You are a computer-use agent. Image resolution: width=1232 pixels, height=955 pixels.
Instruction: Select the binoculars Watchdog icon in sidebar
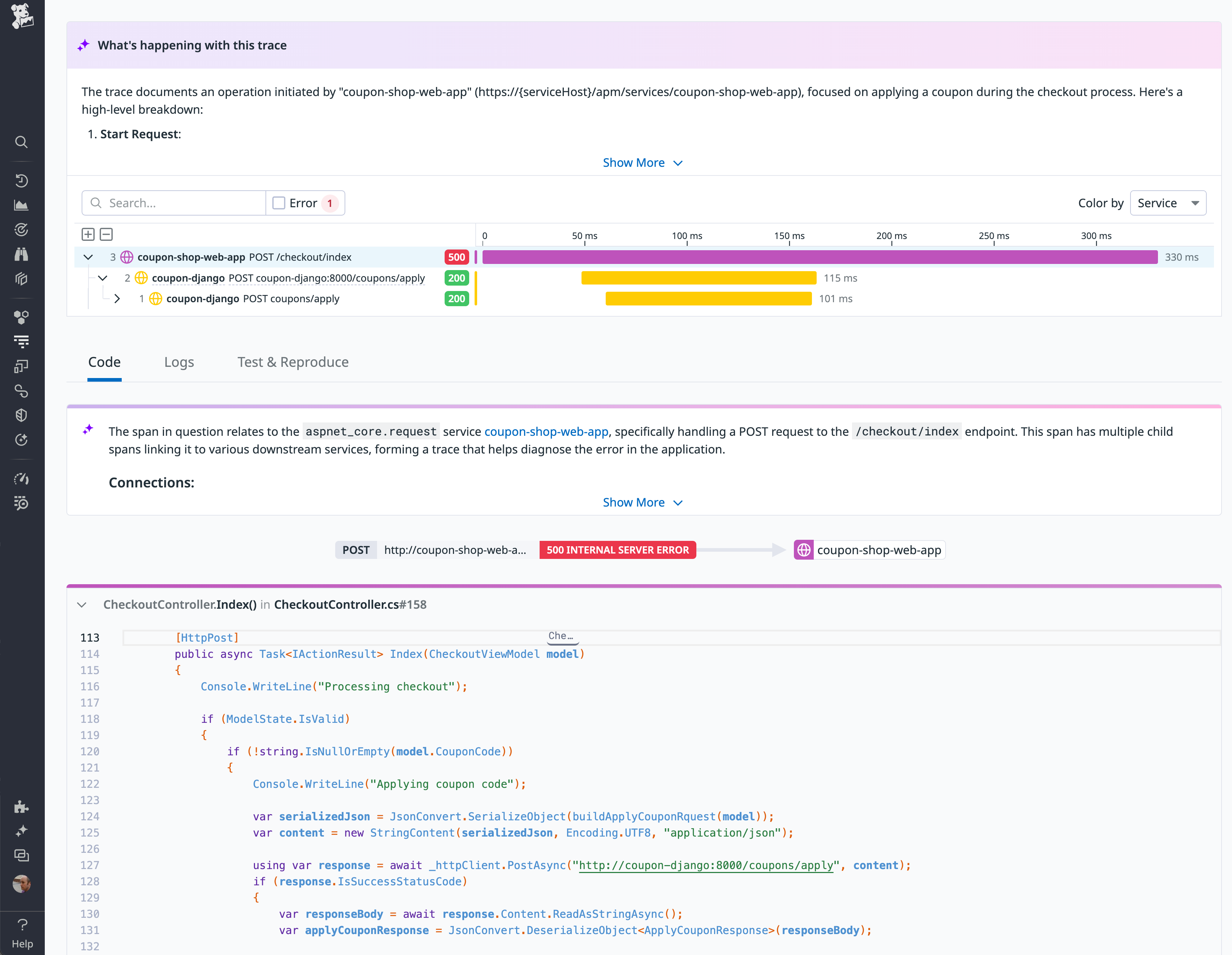point(21,254)
